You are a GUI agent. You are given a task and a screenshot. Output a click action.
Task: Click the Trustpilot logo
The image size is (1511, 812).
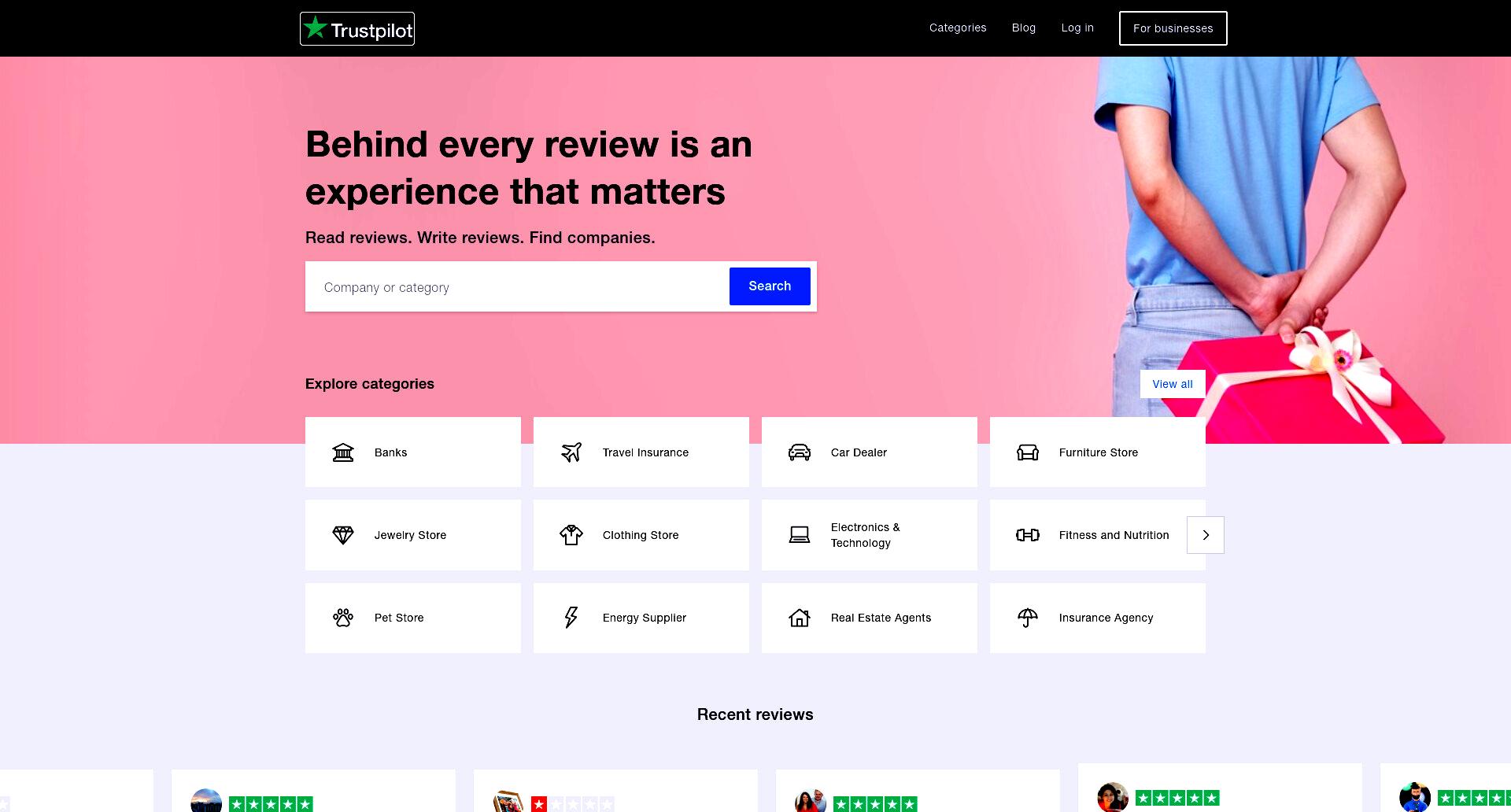[357, 29]
